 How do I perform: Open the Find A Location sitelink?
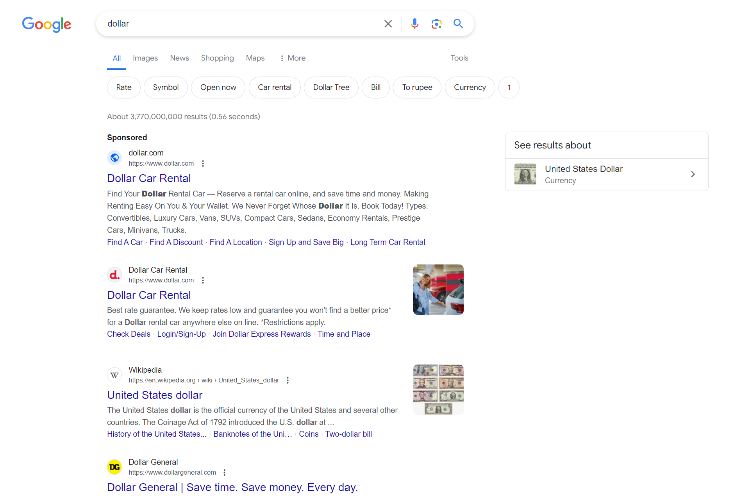point(236,242)
